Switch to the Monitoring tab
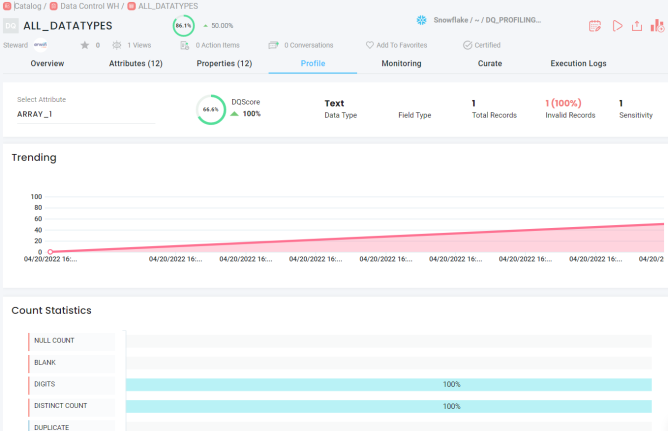This screenshot has height=431, width=668. (401, 64)
